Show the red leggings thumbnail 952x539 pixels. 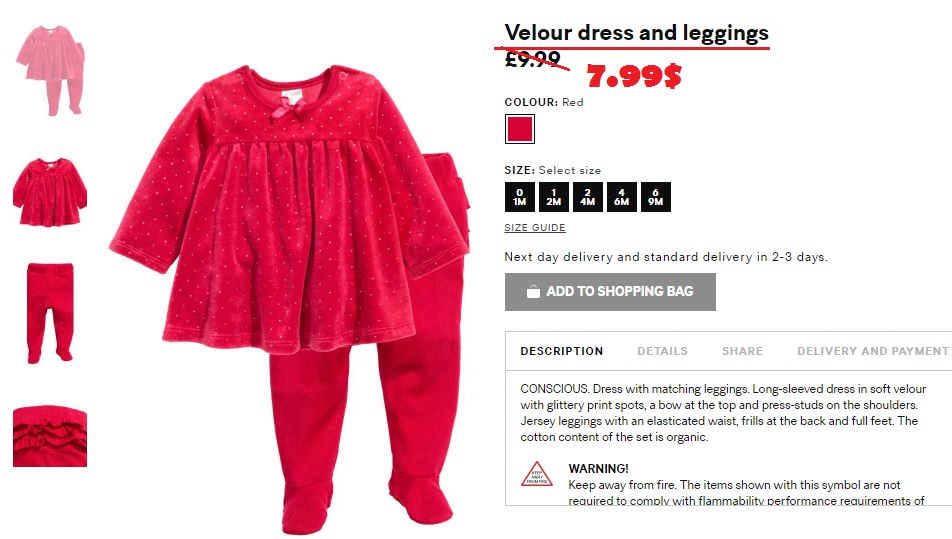point(50,313)
